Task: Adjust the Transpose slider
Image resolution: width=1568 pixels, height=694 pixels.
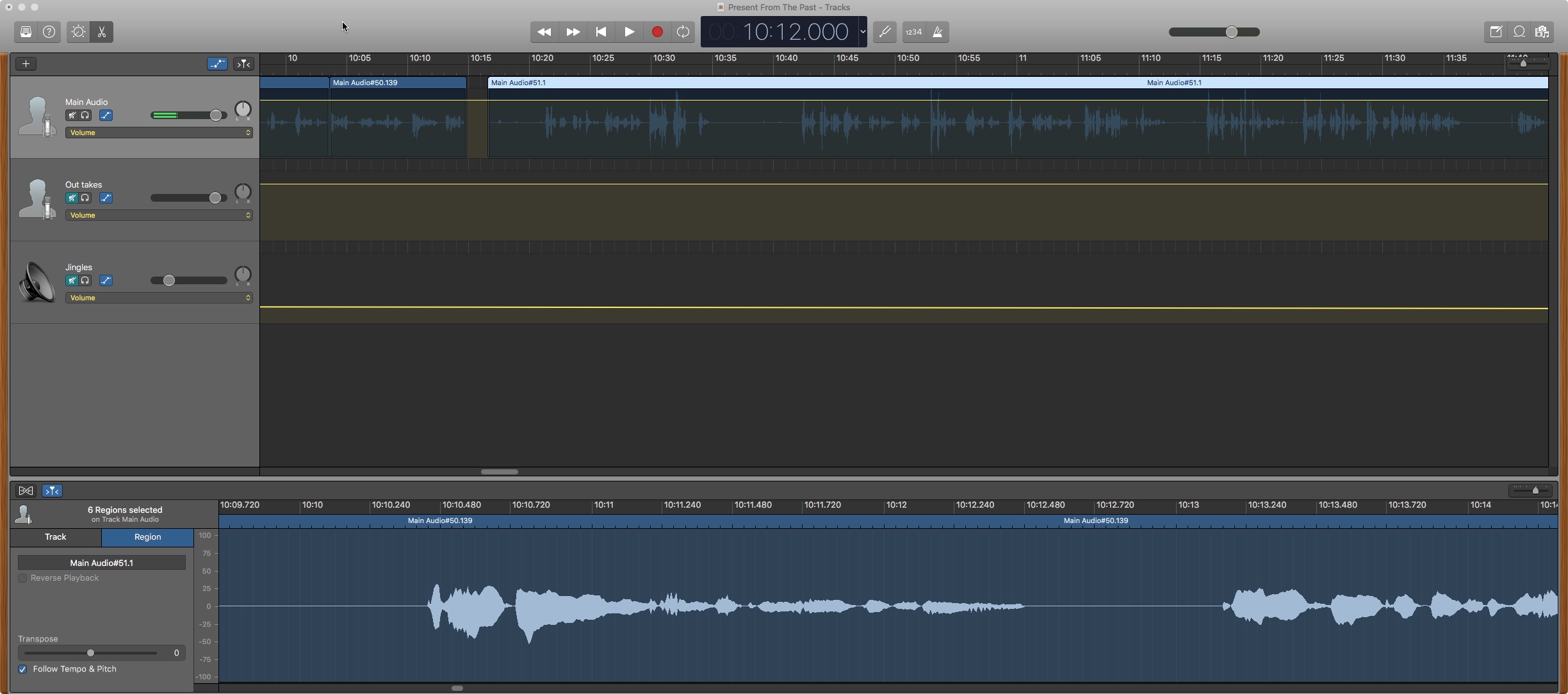Action: pyautogui.click(x=90, y=653)
